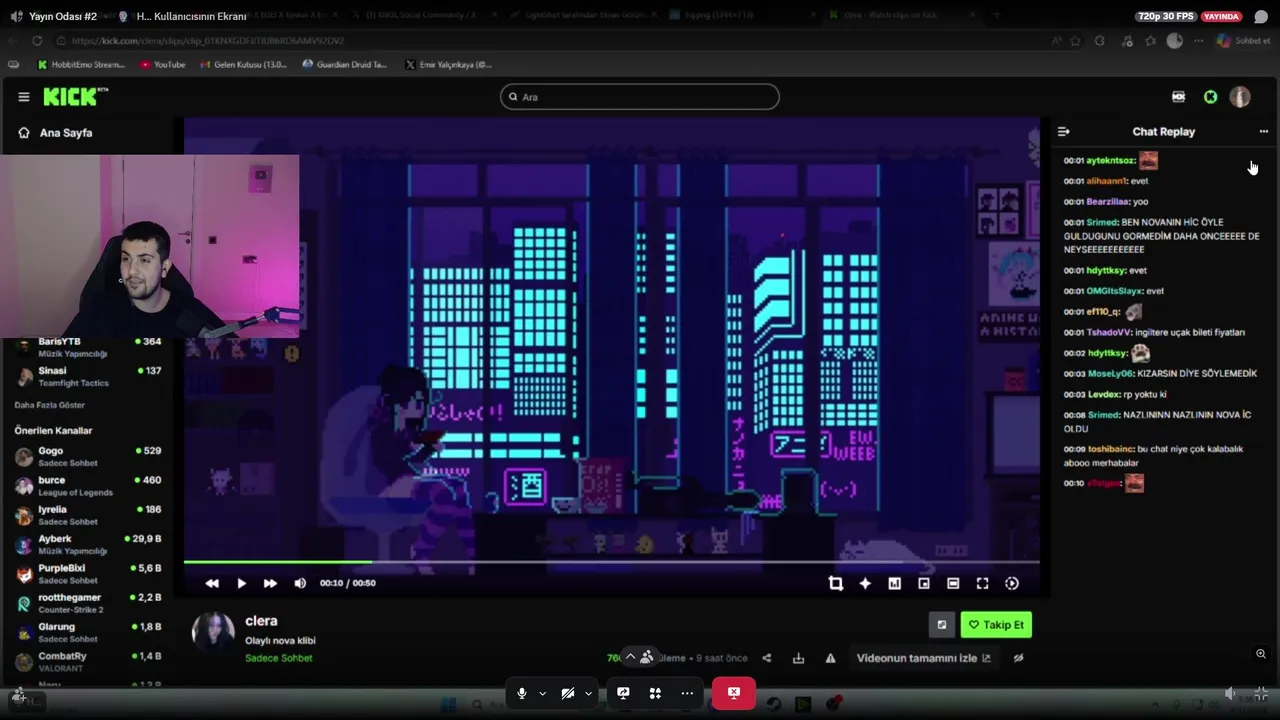Select Ayberk in recommended channels

click(88, 545)
